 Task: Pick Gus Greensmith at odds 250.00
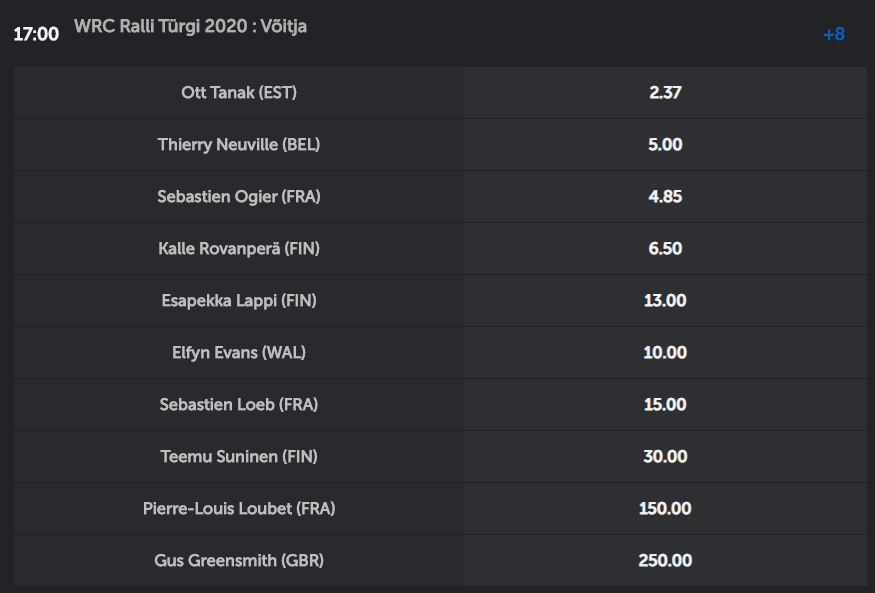click(665, 560)
